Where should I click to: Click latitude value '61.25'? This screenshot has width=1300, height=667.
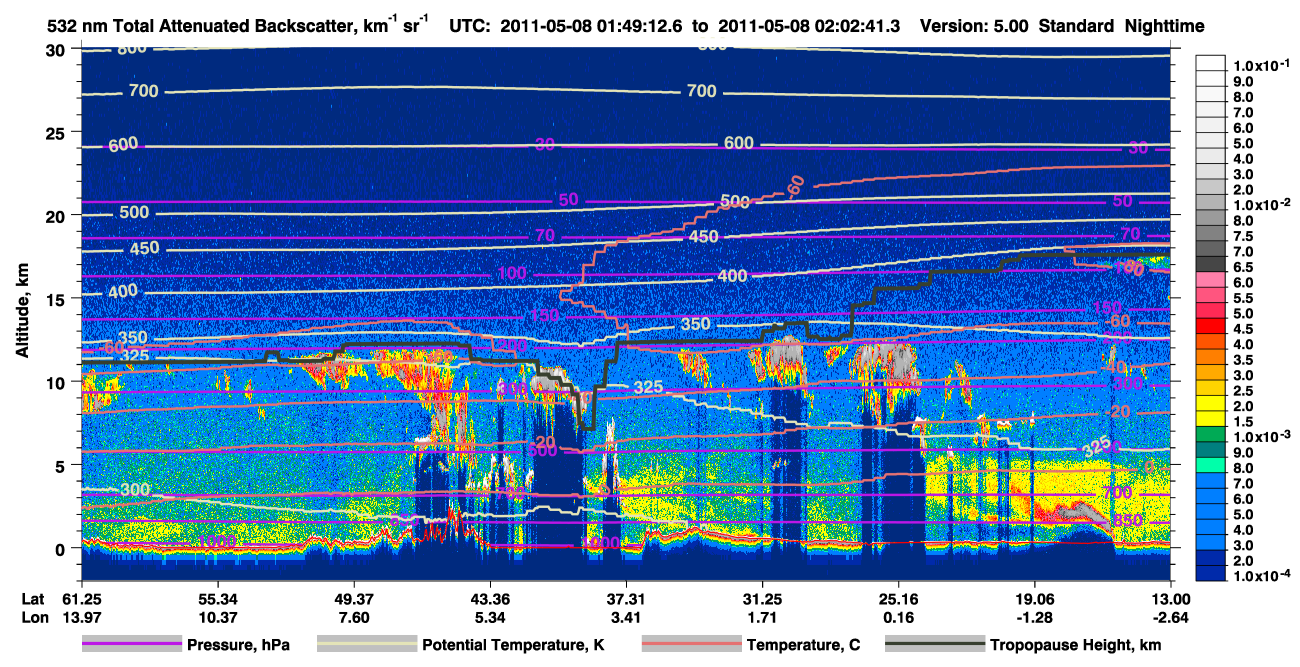click(x=81, y=598)
